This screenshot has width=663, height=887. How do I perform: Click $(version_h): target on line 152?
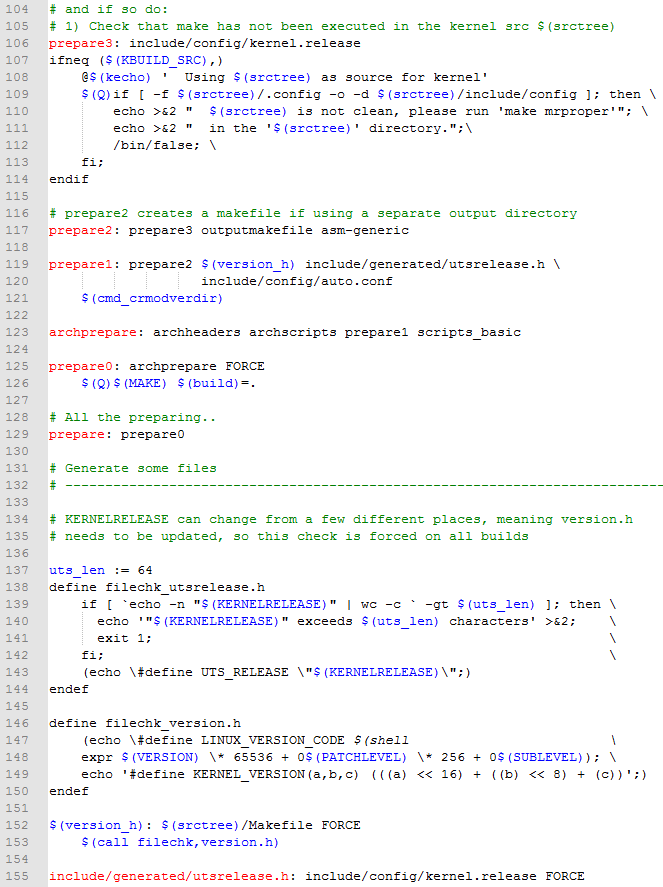[x=100, y=825]
